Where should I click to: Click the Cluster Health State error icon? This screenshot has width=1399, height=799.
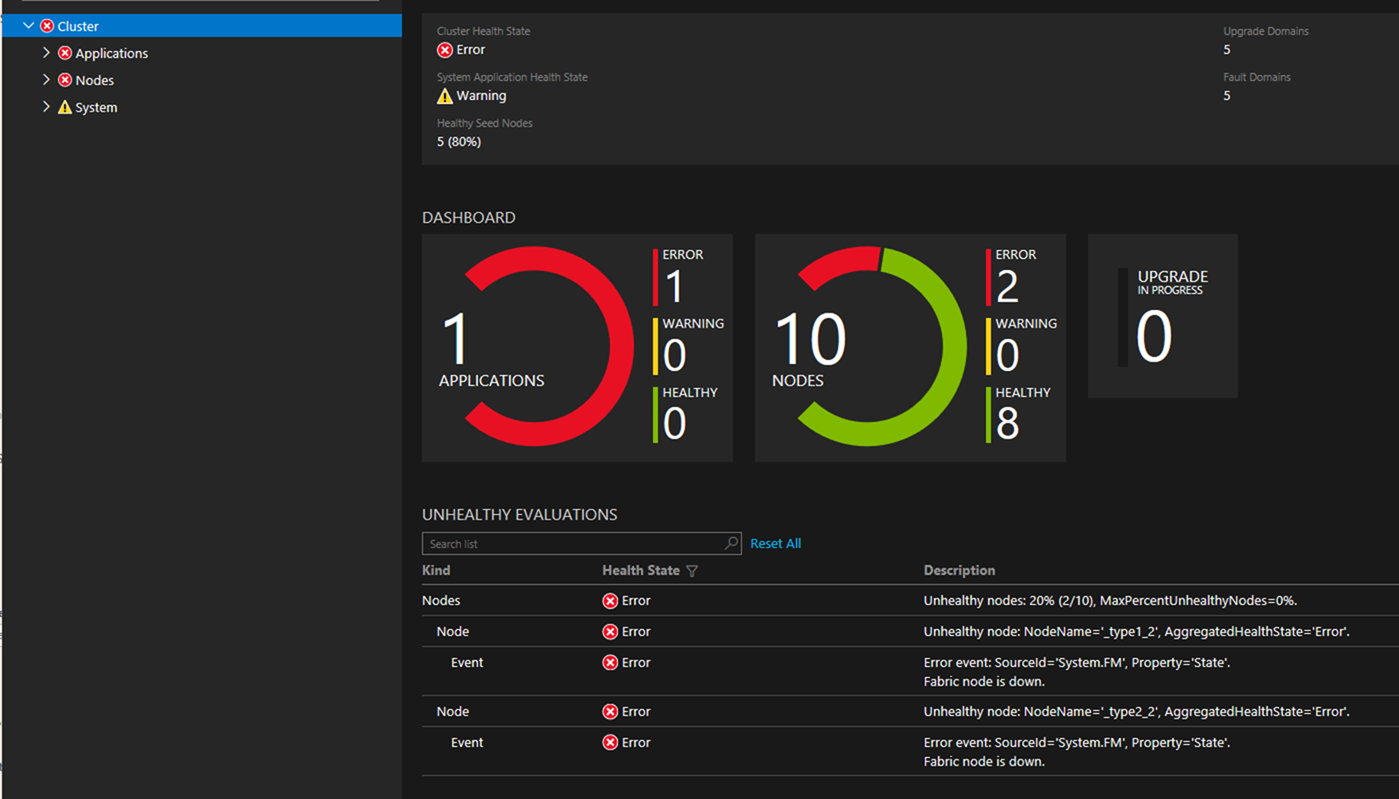(445, 50)
